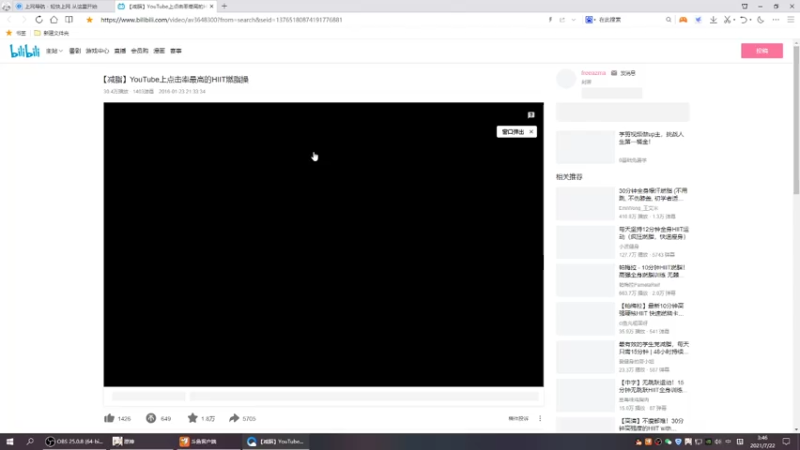Image resolution: width=800 pixels, height=450 pixels.
Task: Open the fifth bilibili nav item (会员购)
Action: [139, 51]
